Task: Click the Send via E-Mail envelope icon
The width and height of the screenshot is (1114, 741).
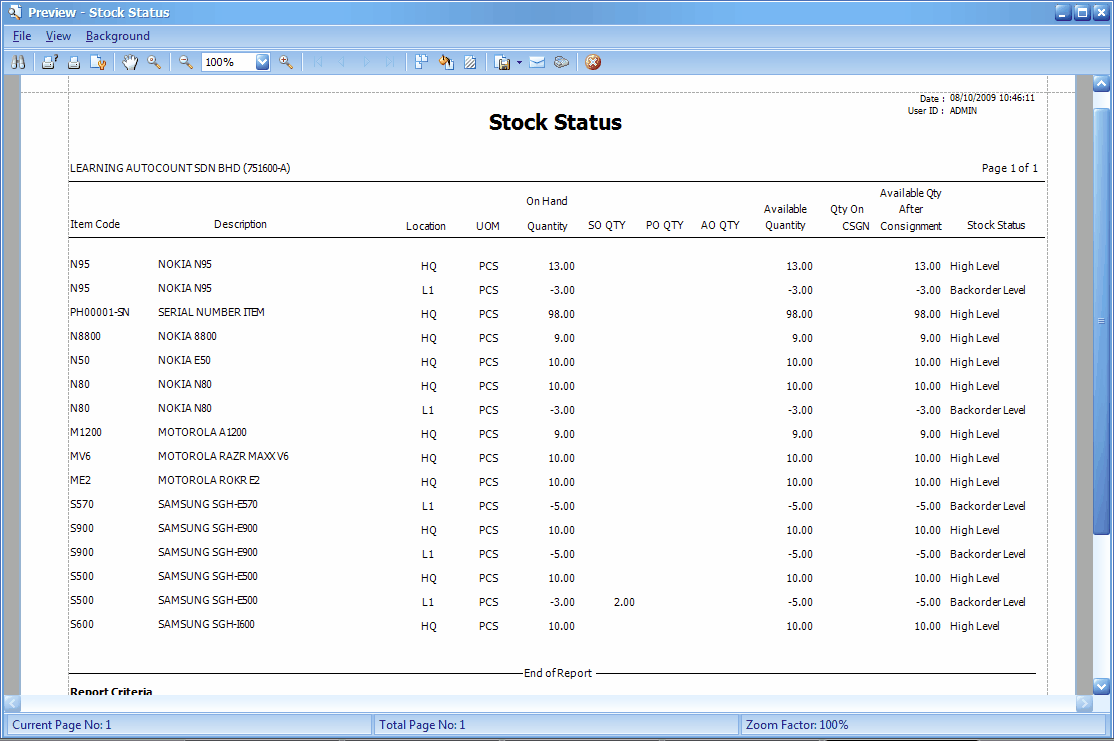Action: (537, 63)
